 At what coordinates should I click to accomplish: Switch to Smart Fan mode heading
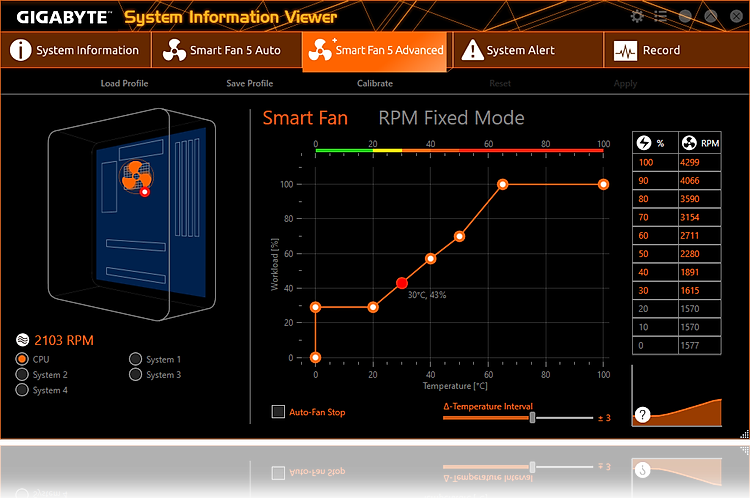point(305,118)
